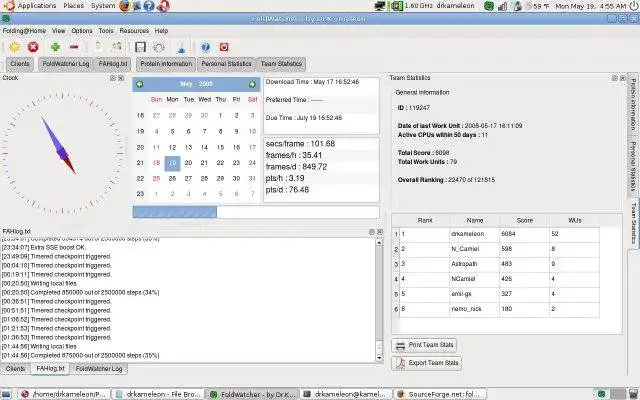Select the N_Camiel name cell

[x=474, y=249]
